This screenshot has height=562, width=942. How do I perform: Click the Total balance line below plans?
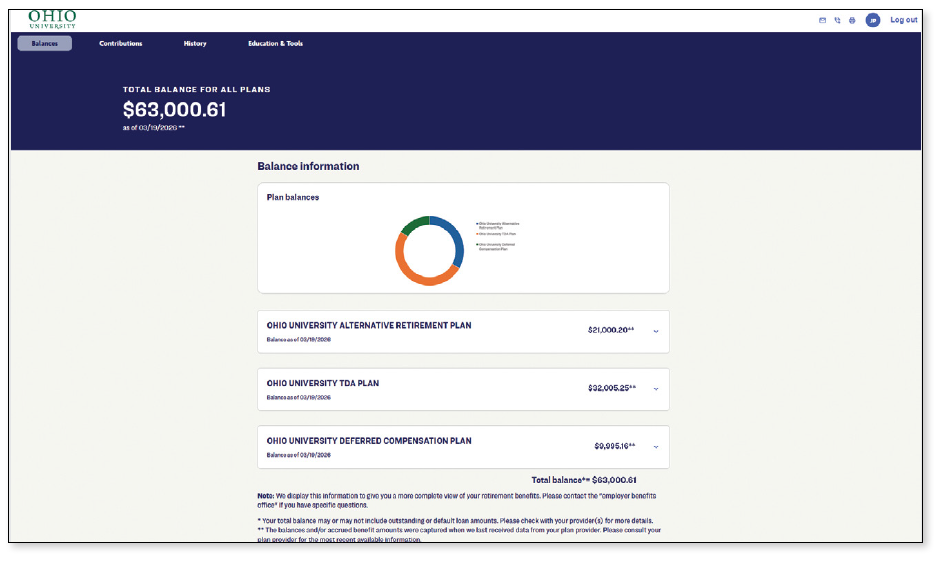coord(584,480)
